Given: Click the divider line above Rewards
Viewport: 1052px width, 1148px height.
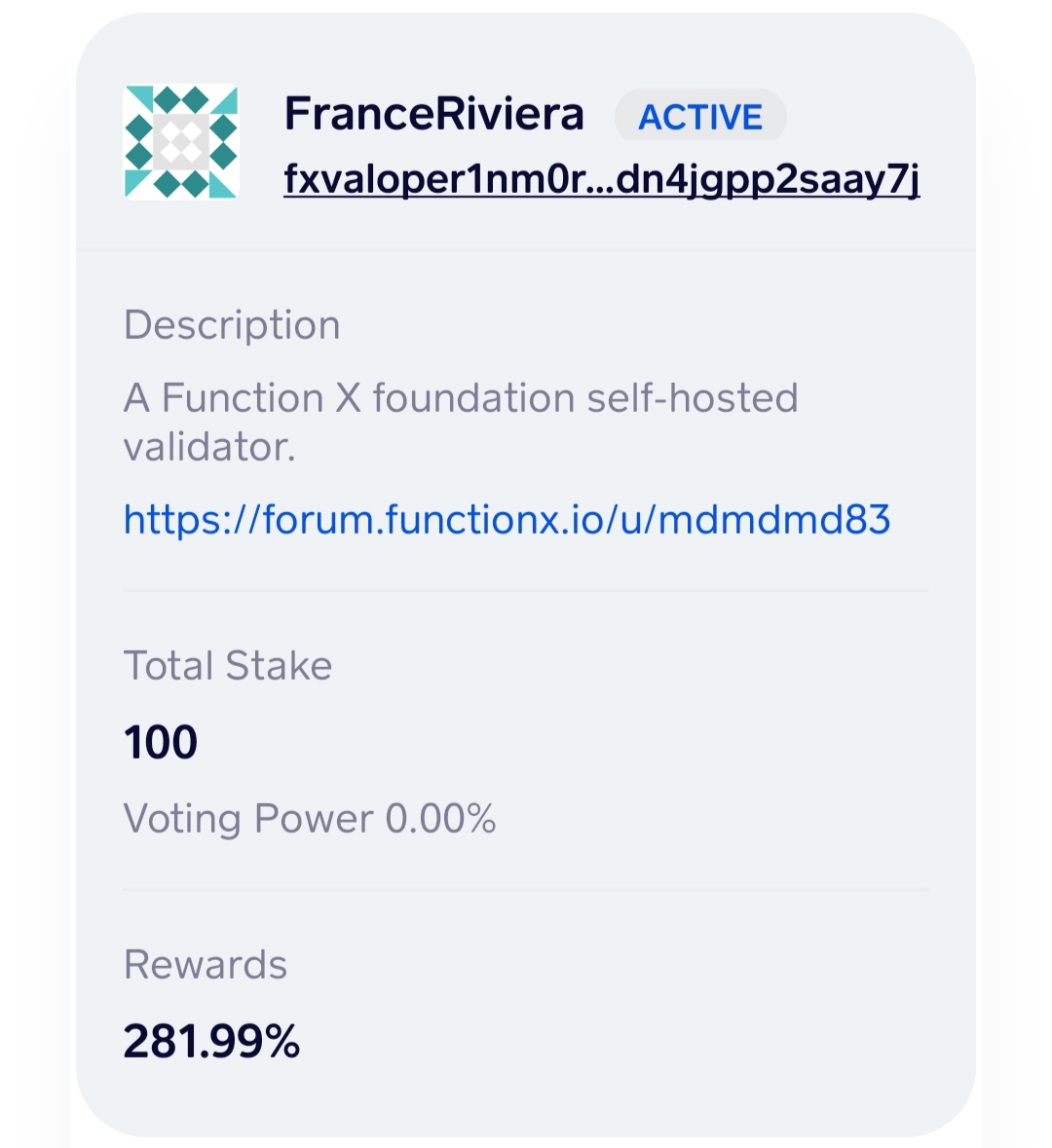Looking at the screenshot, I should click(526, 889).
